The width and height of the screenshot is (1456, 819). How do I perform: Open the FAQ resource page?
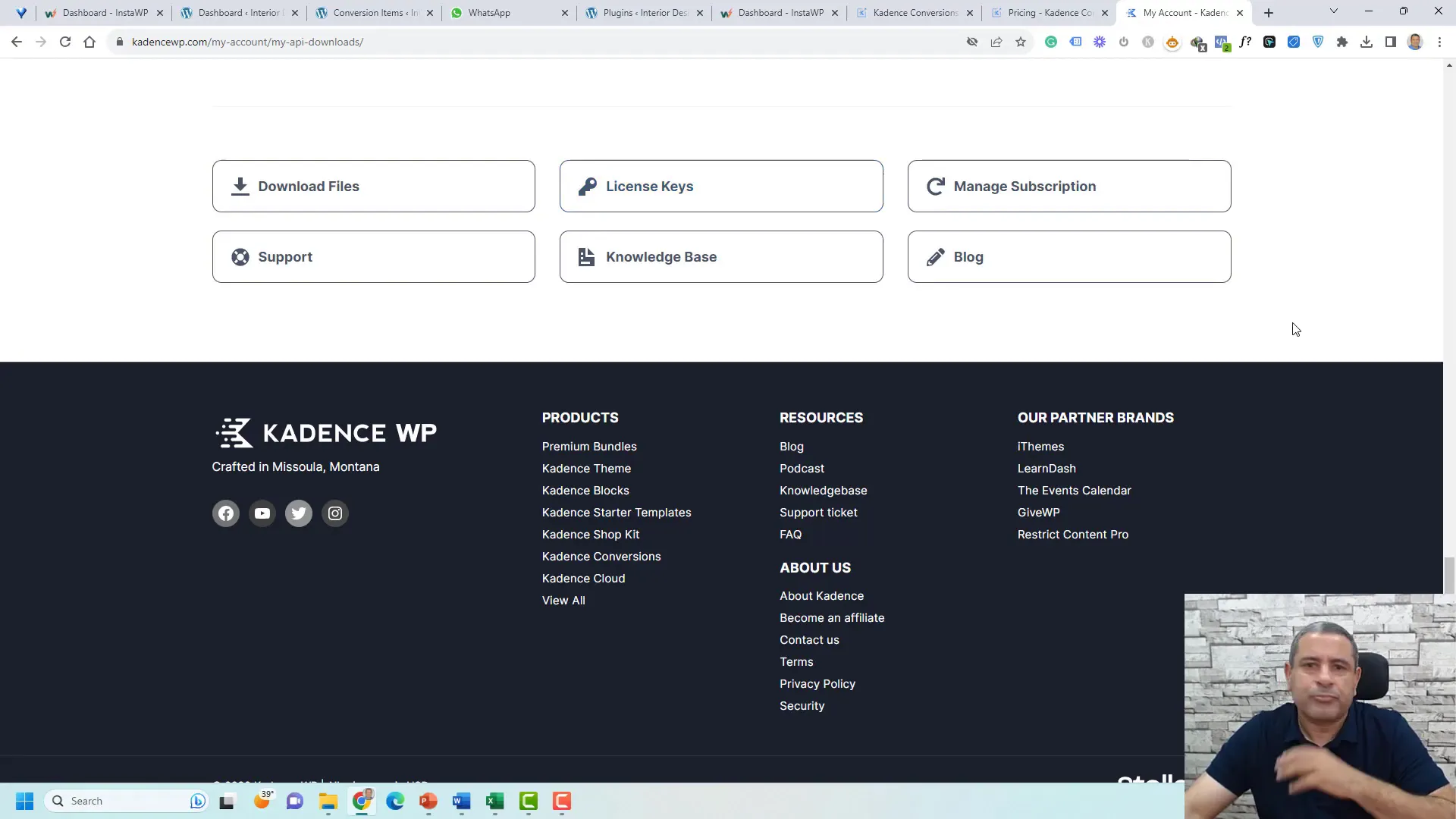click(790, 534)
